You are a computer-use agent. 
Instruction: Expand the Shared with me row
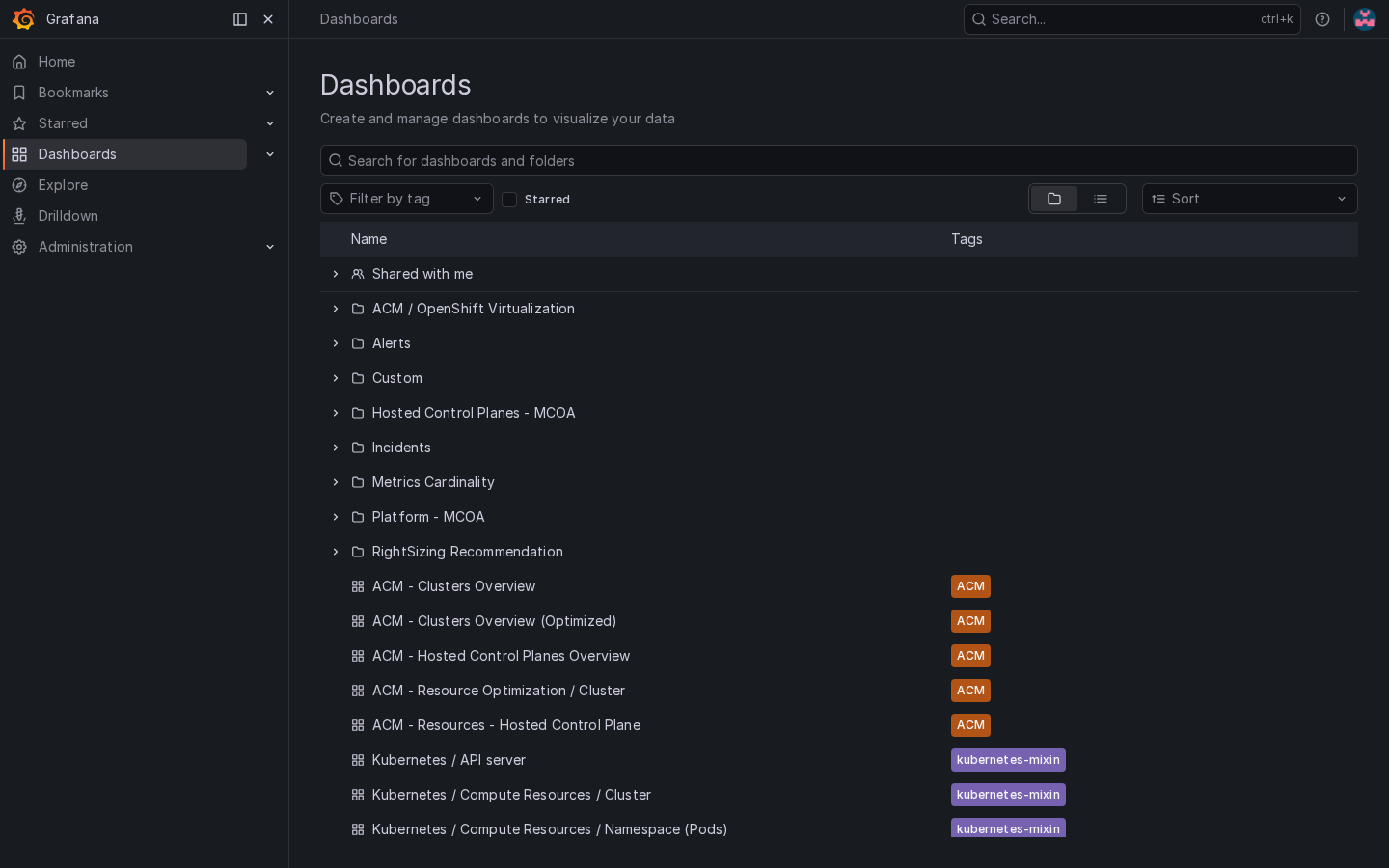(x=336, y=274)
